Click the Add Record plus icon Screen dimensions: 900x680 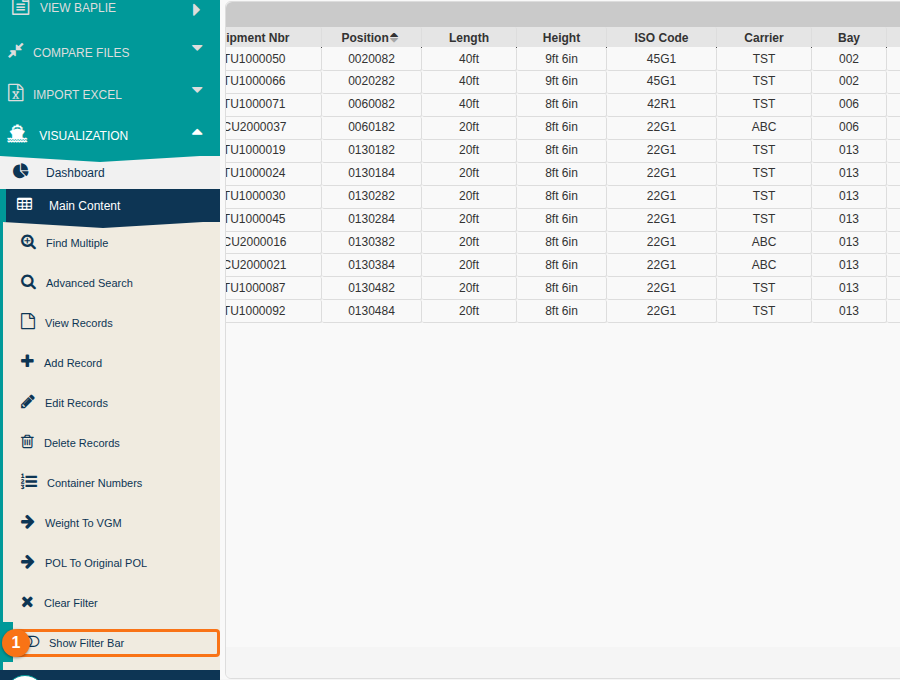(x=27, y=361)
